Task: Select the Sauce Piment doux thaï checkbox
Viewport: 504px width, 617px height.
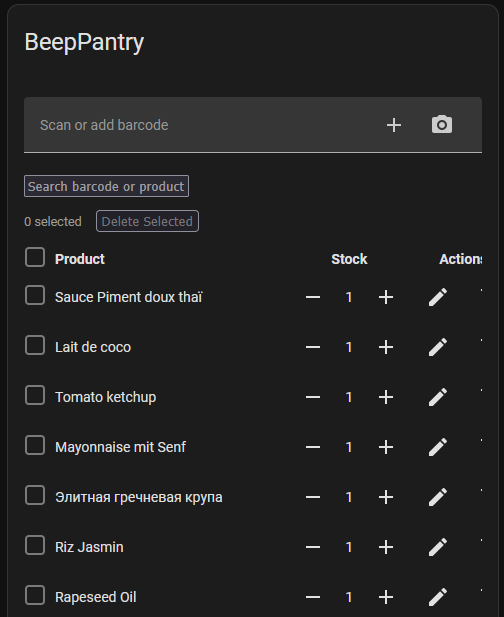Action: pos(35,295)
